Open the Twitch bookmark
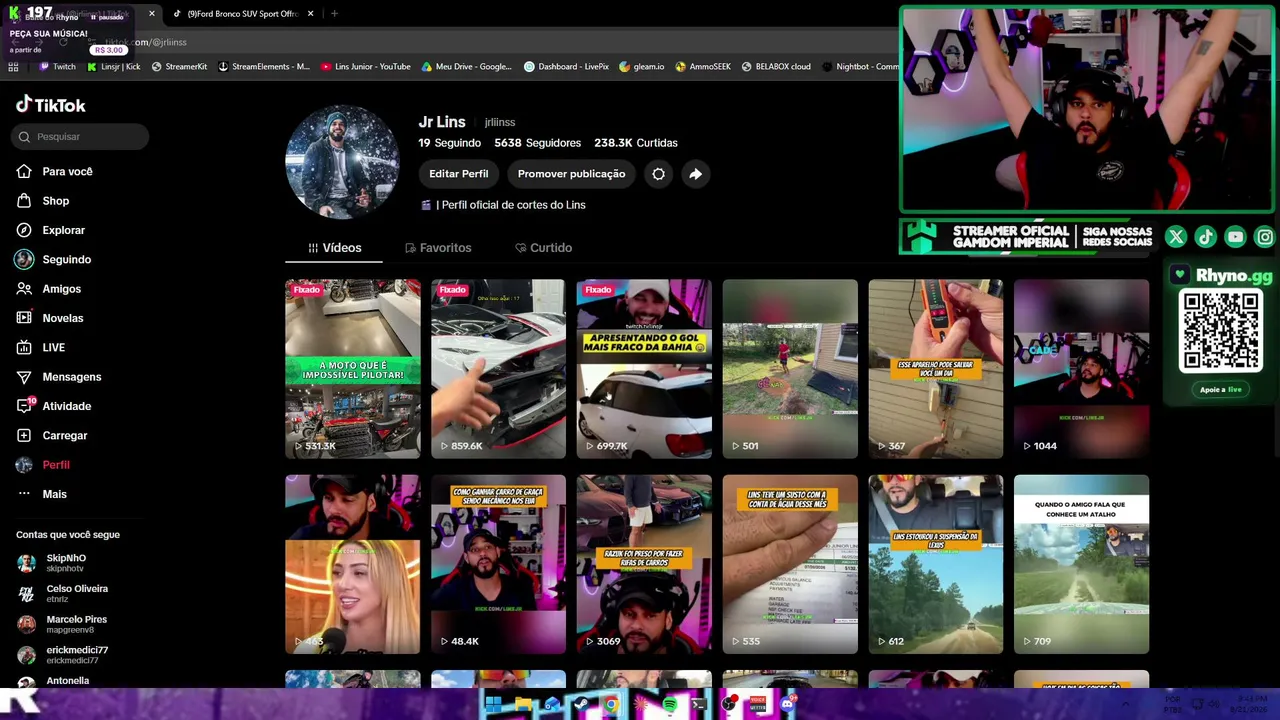 point(57,67)
